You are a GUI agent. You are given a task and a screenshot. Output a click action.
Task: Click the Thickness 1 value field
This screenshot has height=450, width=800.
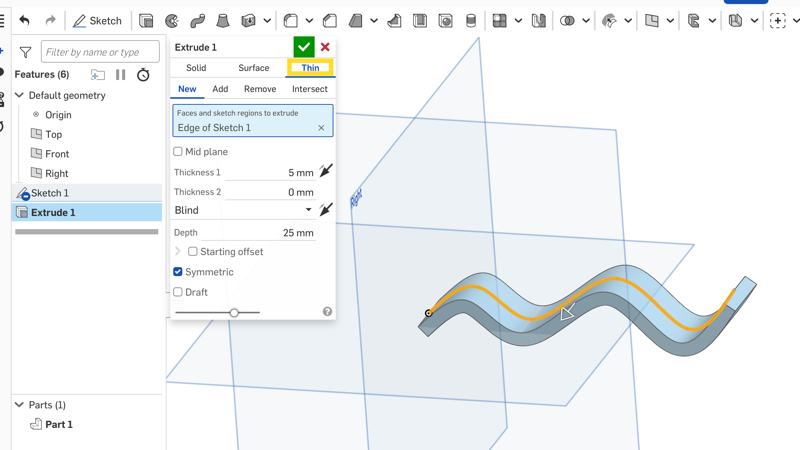[x=270, y=172]
